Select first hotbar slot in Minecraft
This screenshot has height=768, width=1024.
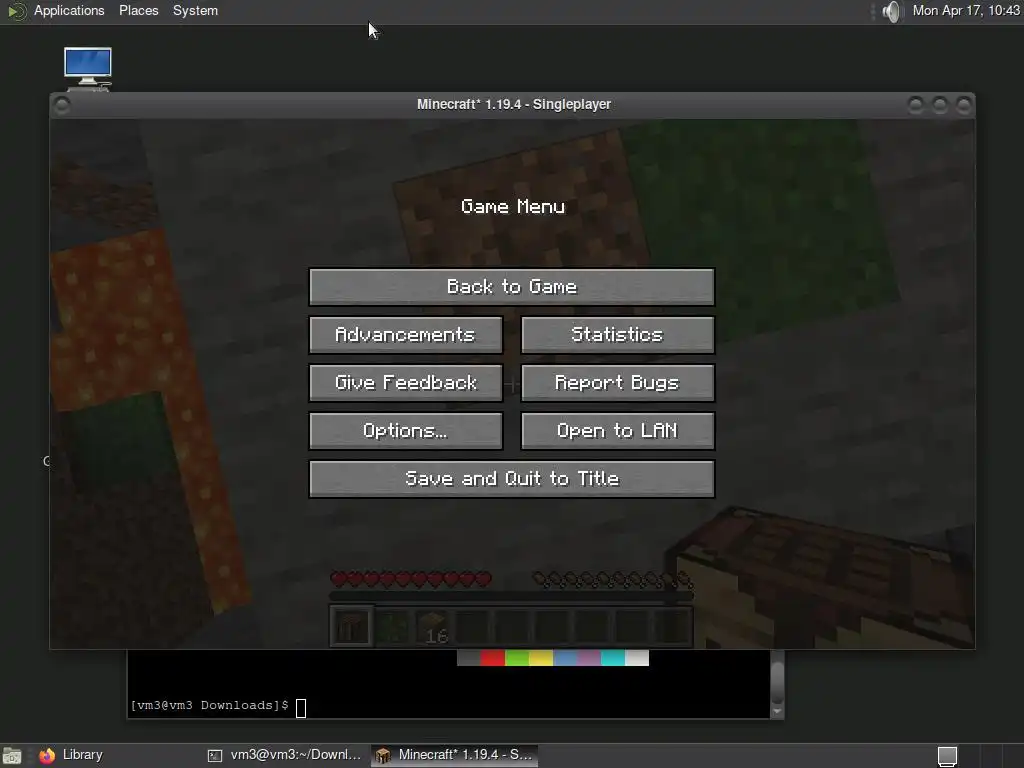tap(351, 627)
